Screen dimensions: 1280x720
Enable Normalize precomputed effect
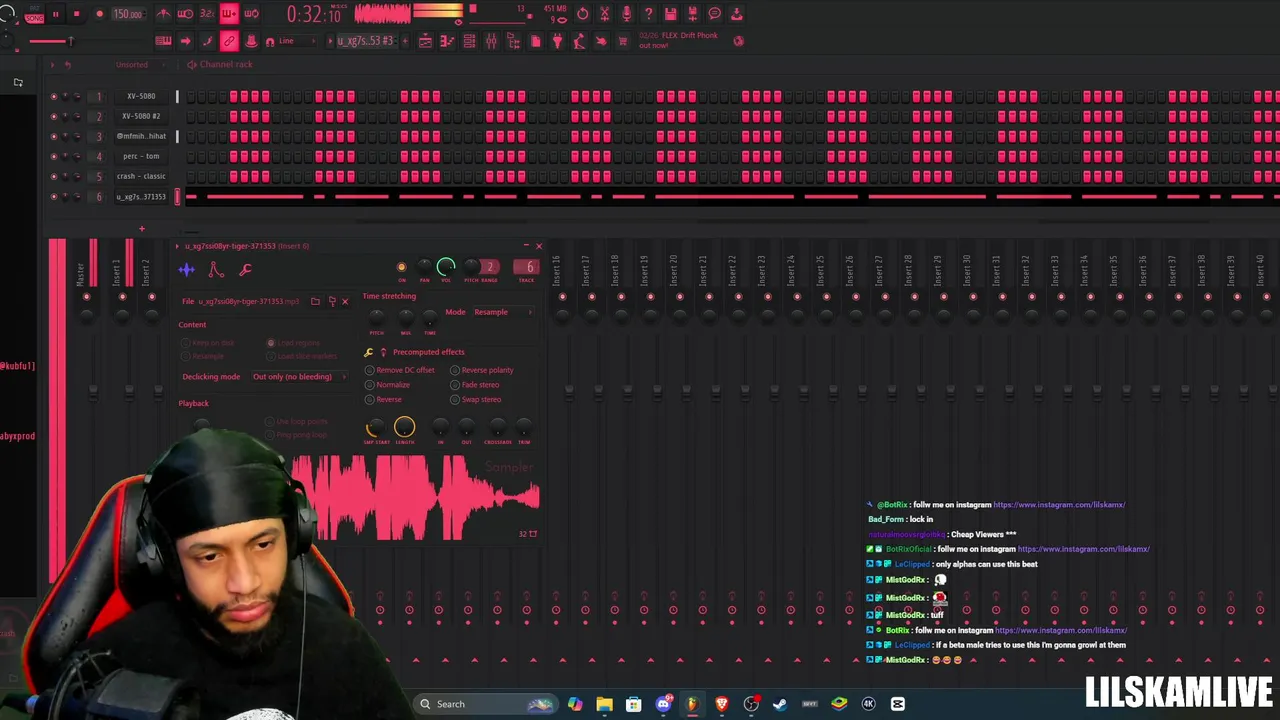coord(388,385)
